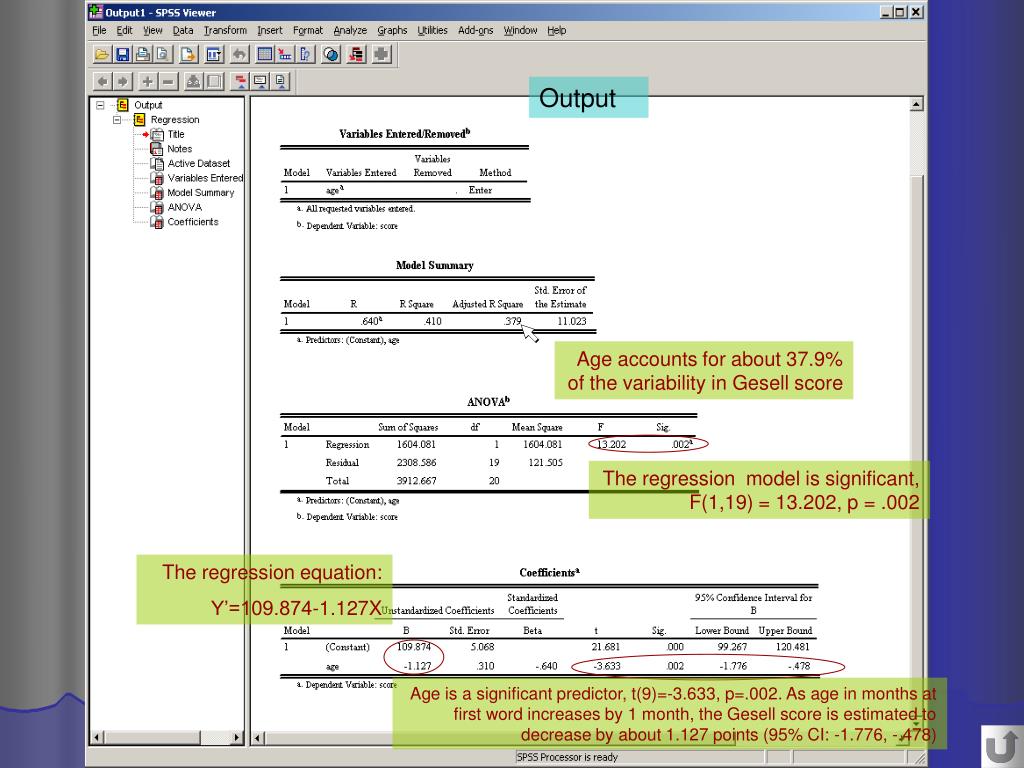This screenshot has height=768, width=1024.
Task: Open the Graphs menu
Action: (x=392, y=30)
